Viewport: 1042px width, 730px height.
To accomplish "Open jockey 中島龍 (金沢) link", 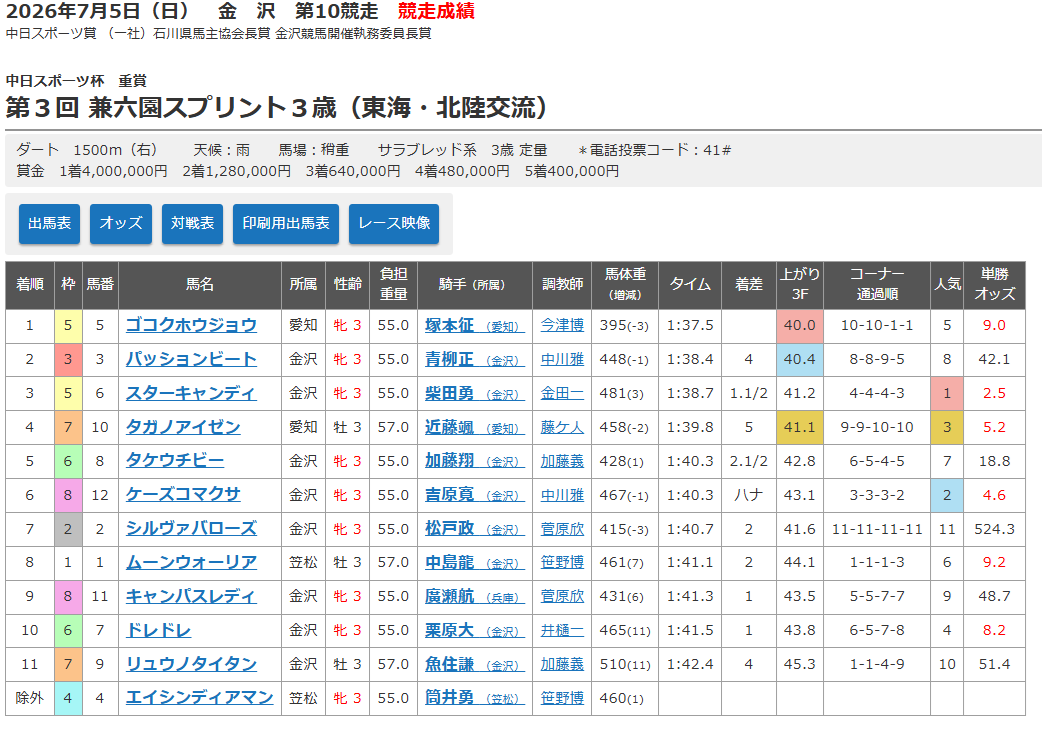I will [474, 563].
